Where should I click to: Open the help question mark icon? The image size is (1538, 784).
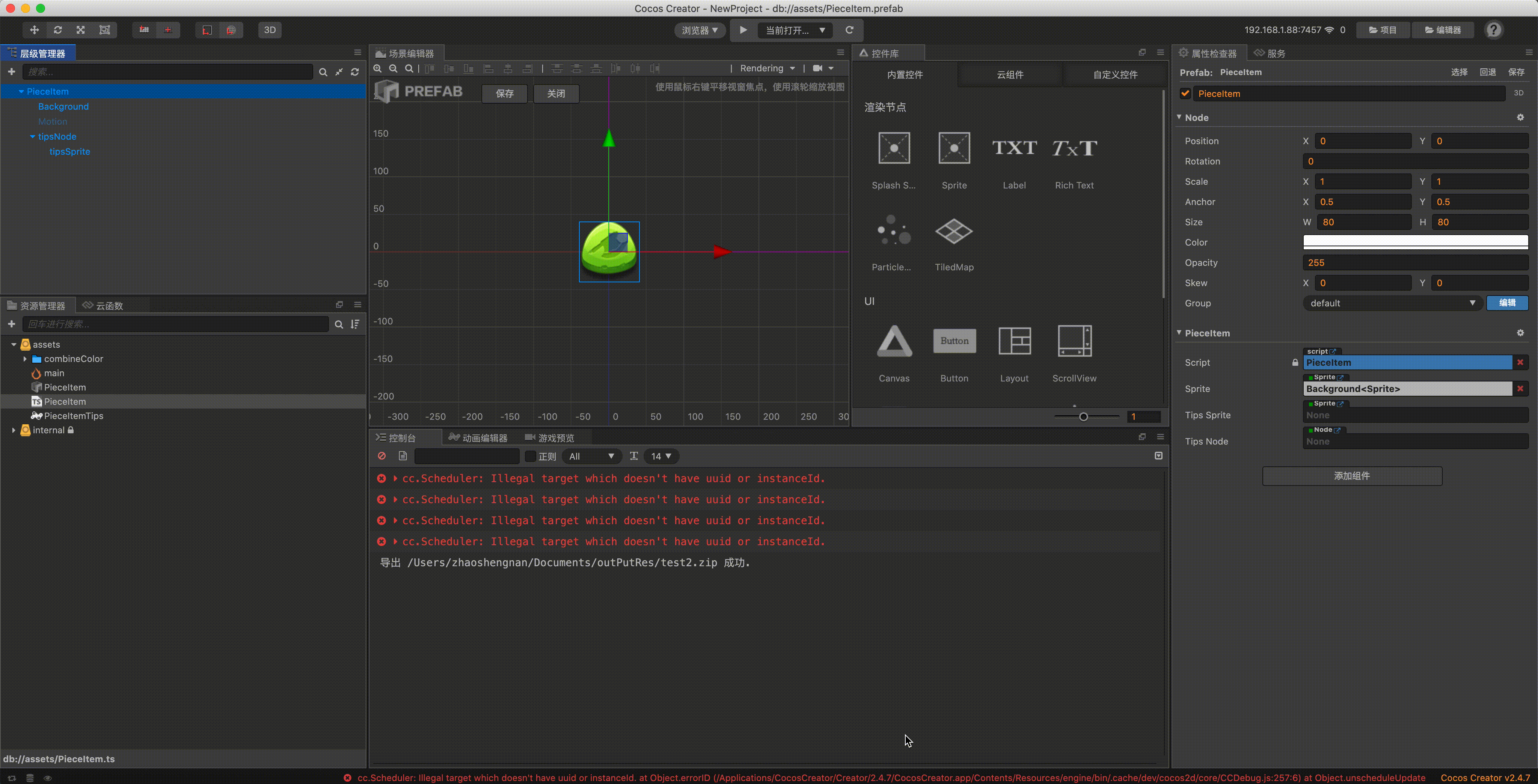point(1493,30)
